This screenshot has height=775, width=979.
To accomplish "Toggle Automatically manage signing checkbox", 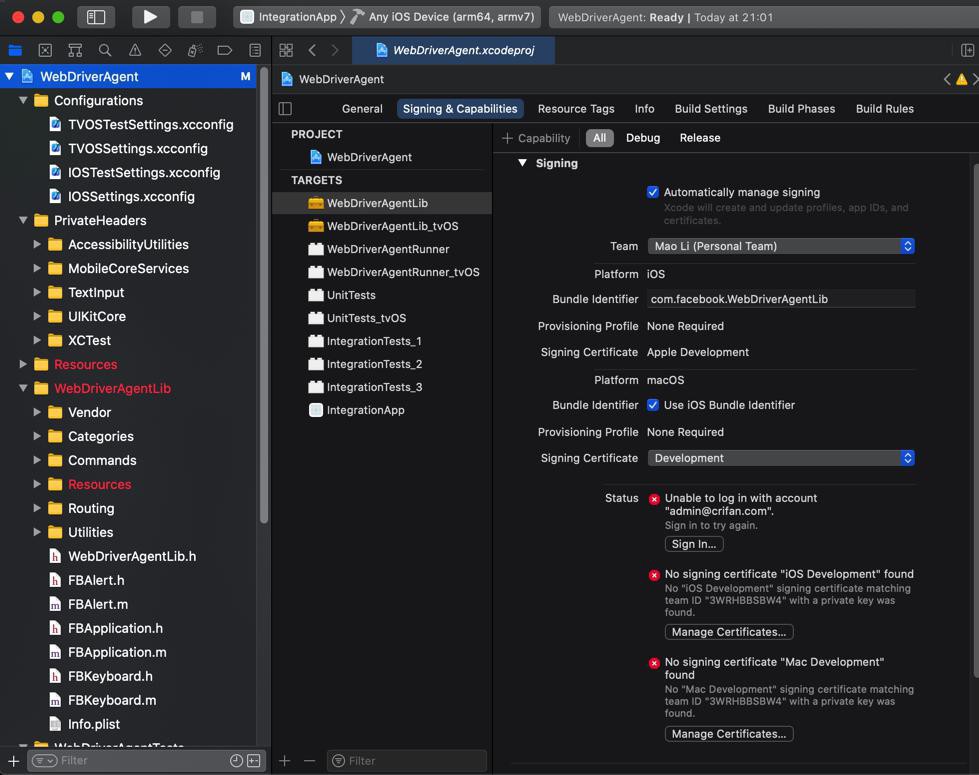I will click(x=652, y=192).
